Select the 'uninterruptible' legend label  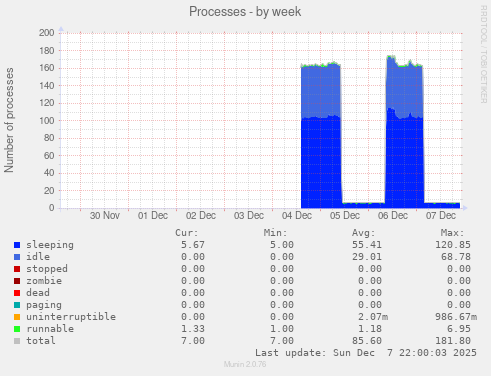71,317
